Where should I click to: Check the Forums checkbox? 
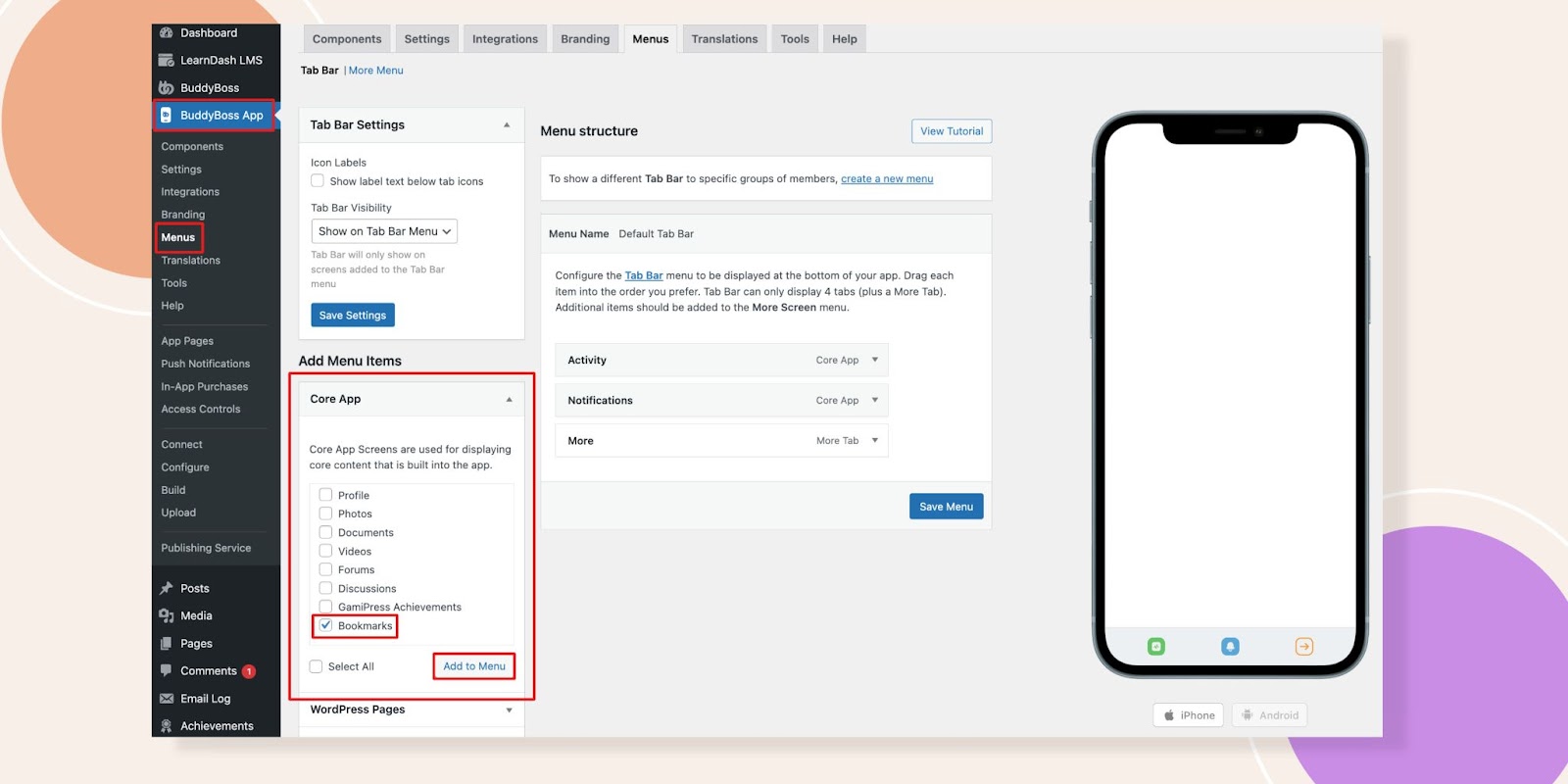[325, 569]
